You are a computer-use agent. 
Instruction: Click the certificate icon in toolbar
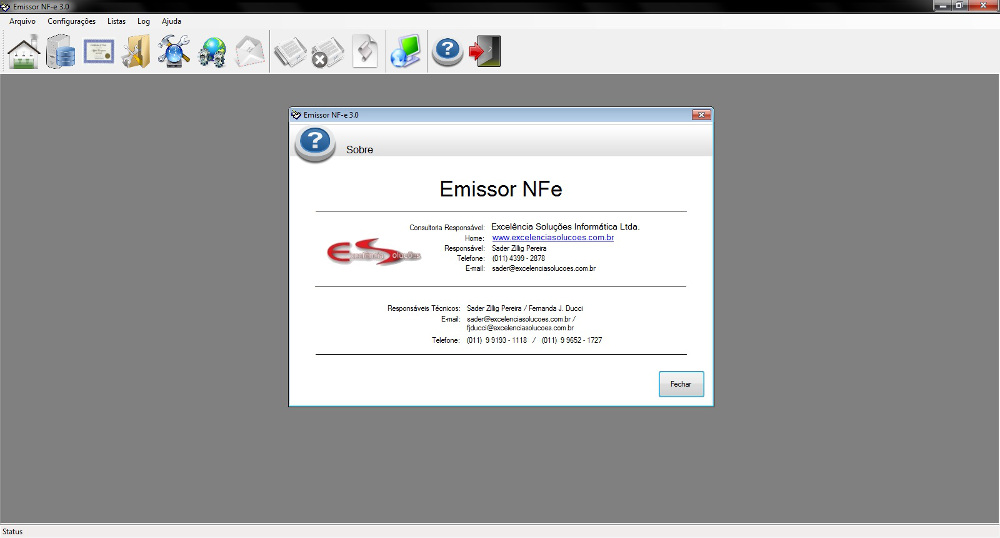click(99, 51)
